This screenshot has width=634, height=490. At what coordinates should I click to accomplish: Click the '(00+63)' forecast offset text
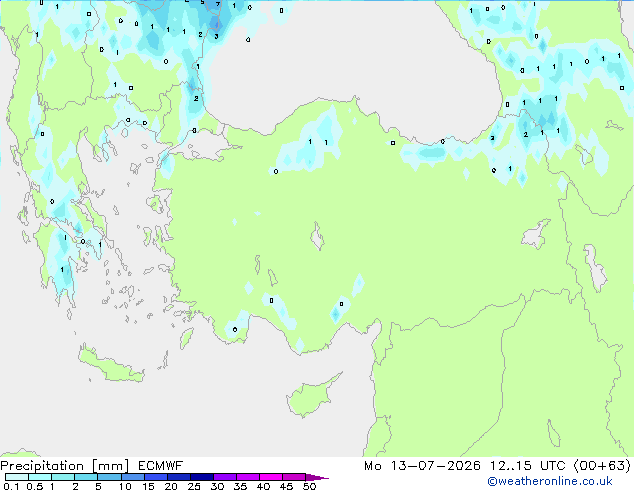point(602,466)
